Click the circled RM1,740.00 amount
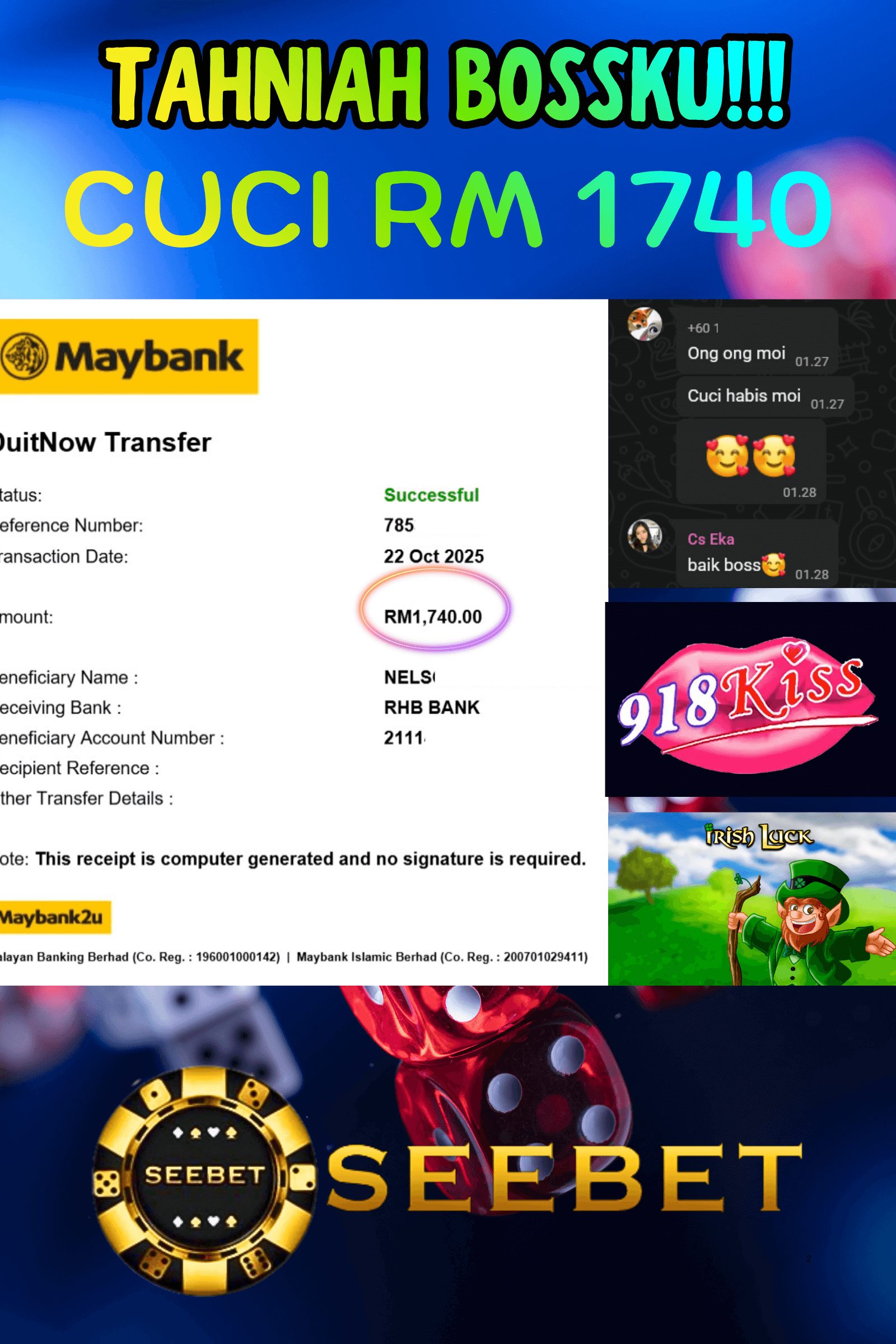Screen dimensions: 896x1344 (x=433, y=617)
